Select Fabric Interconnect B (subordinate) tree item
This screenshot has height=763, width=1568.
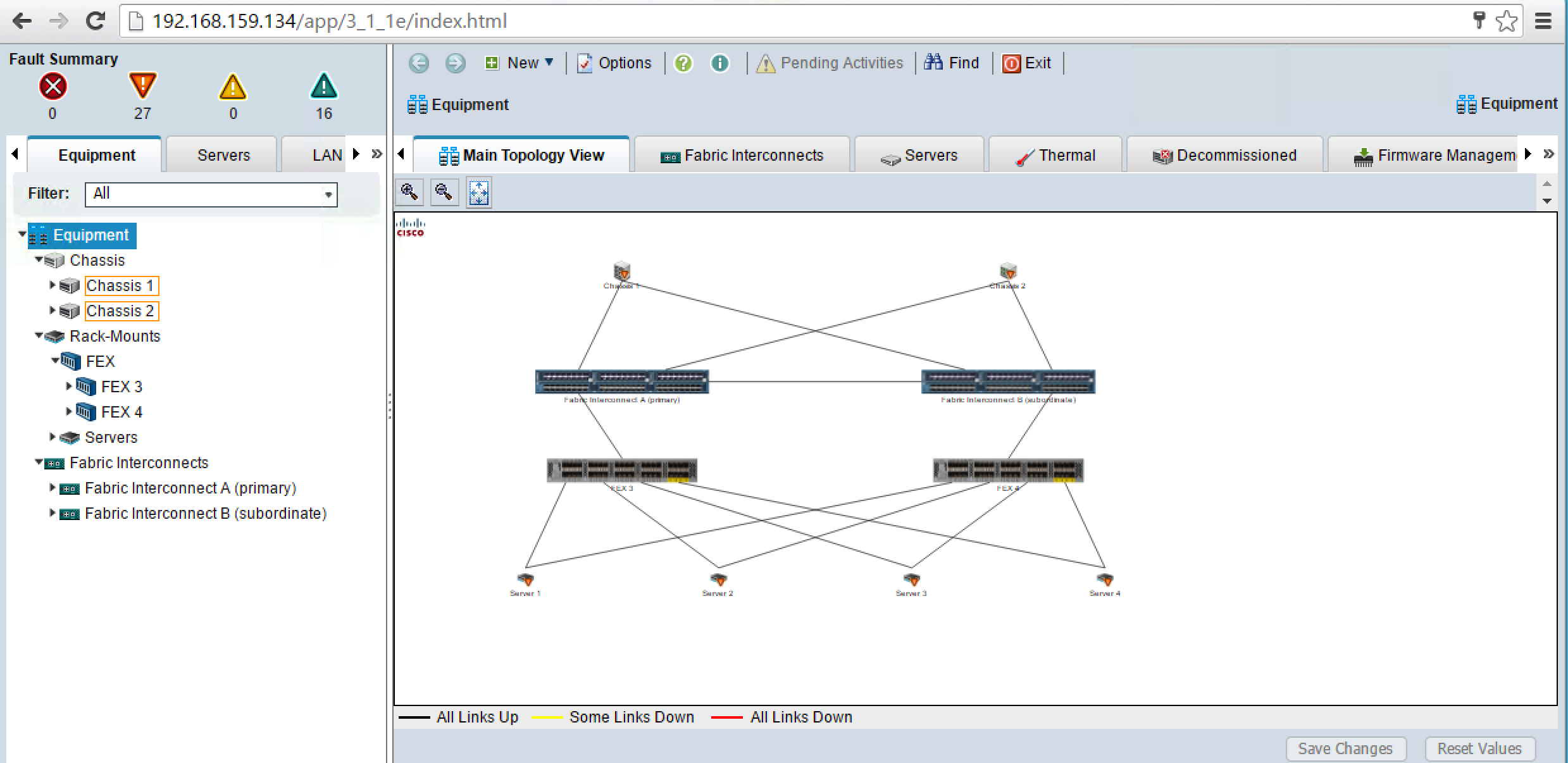pos(206,513)
